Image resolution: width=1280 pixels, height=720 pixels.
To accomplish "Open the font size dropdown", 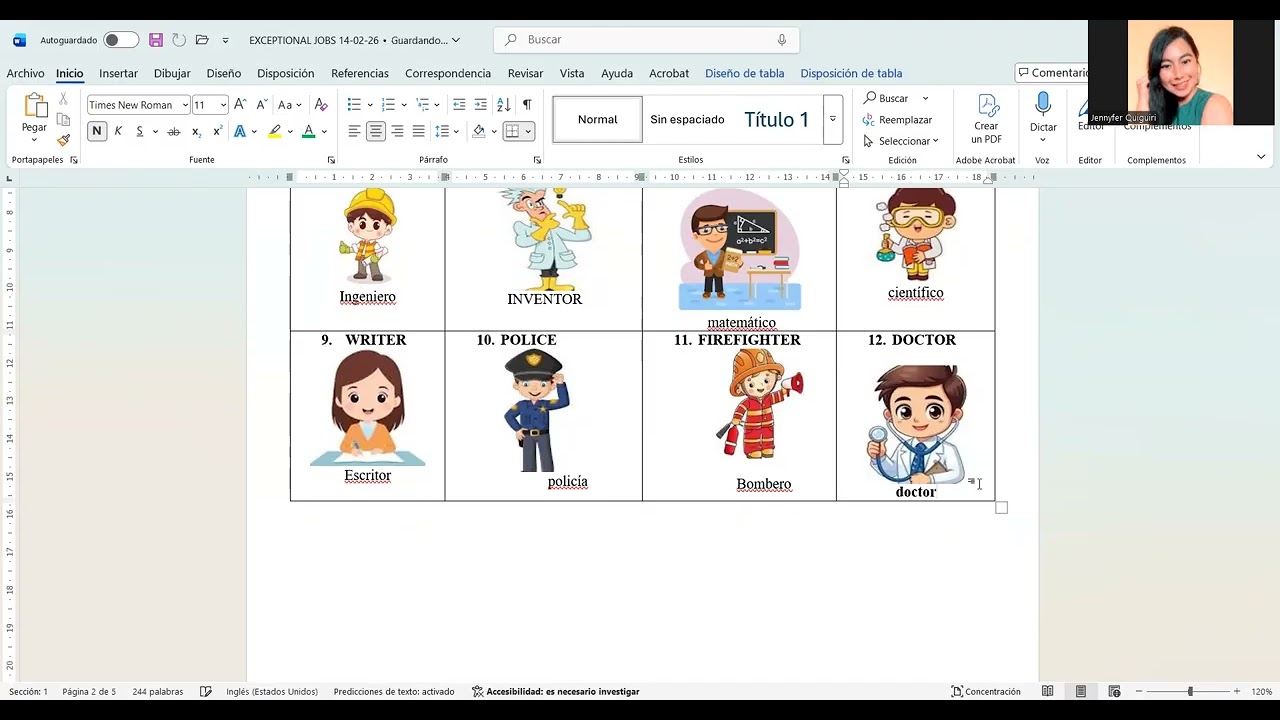I will click(x=223, y=105).
